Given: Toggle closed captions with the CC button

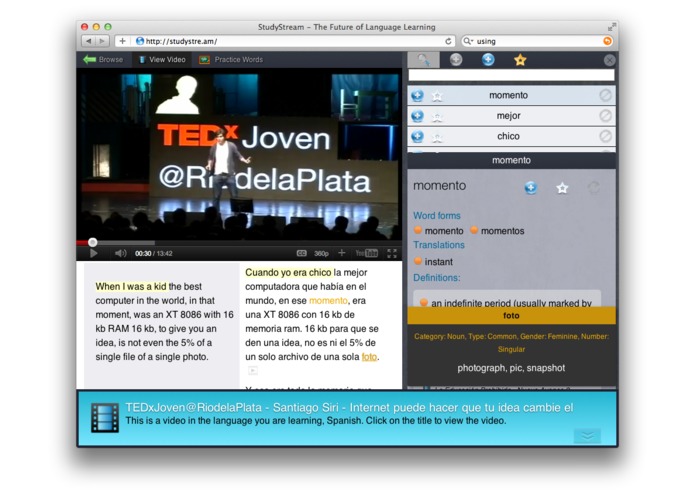Looking at the screenshot, I should pos(301,253).
